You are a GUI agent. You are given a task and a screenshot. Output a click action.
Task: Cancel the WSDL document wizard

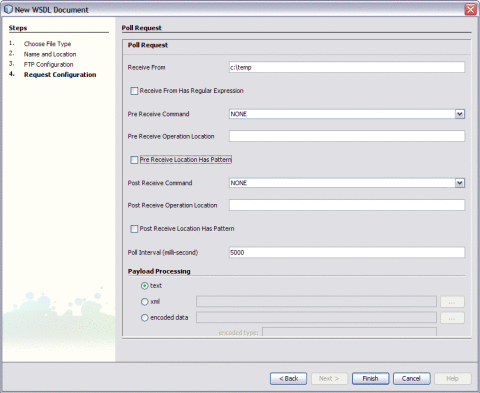point(411,378)
